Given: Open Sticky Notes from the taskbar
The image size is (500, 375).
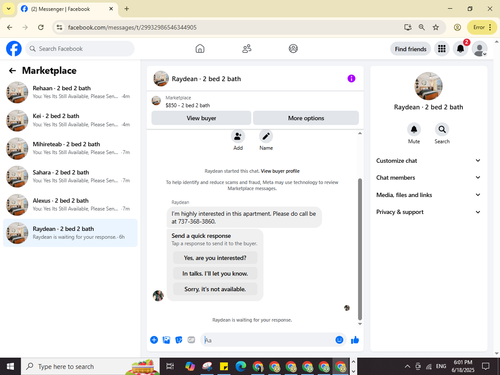Looking at the screenshot, I should [x=224, y=366].
